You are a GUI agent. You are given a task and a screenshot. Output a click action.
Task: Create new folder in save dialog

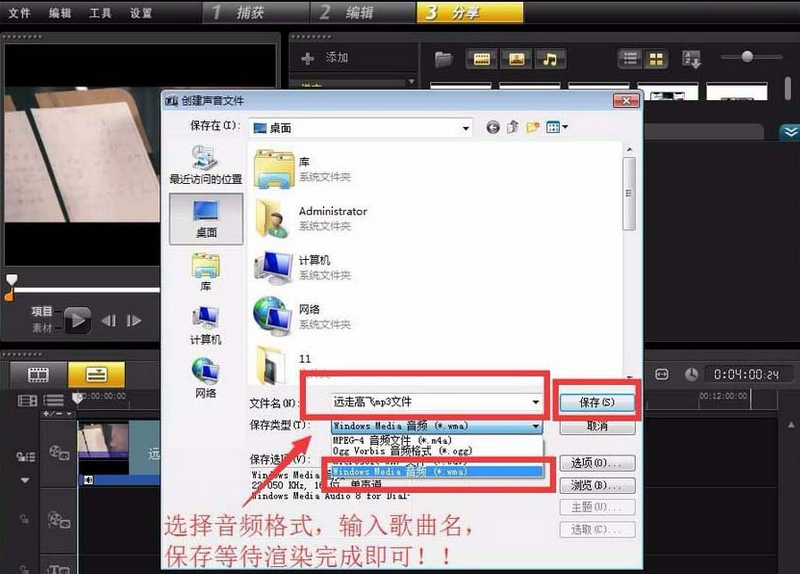pyautogui.click(x=533, y=127)
